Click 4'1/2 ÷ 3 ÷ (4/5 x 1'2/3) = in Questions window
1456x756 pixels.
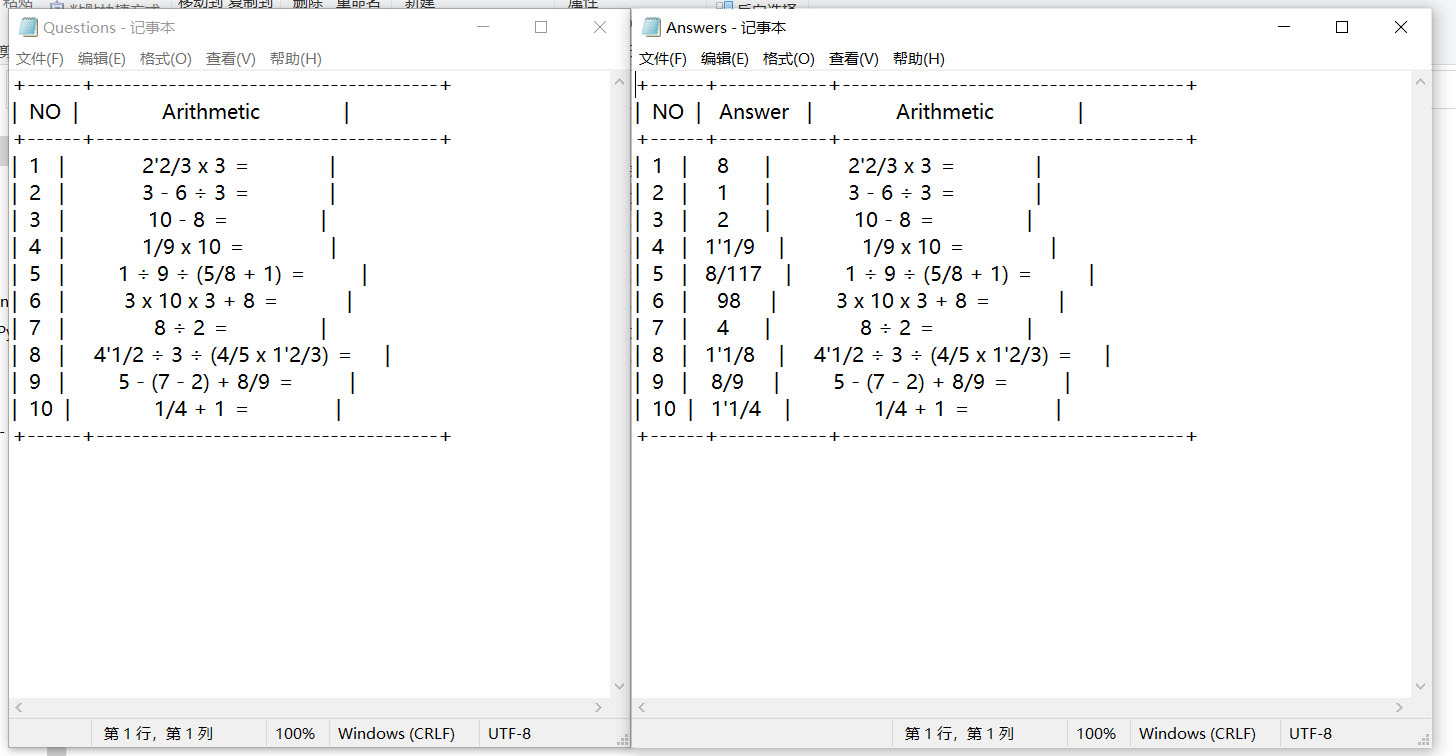(223, 355)
